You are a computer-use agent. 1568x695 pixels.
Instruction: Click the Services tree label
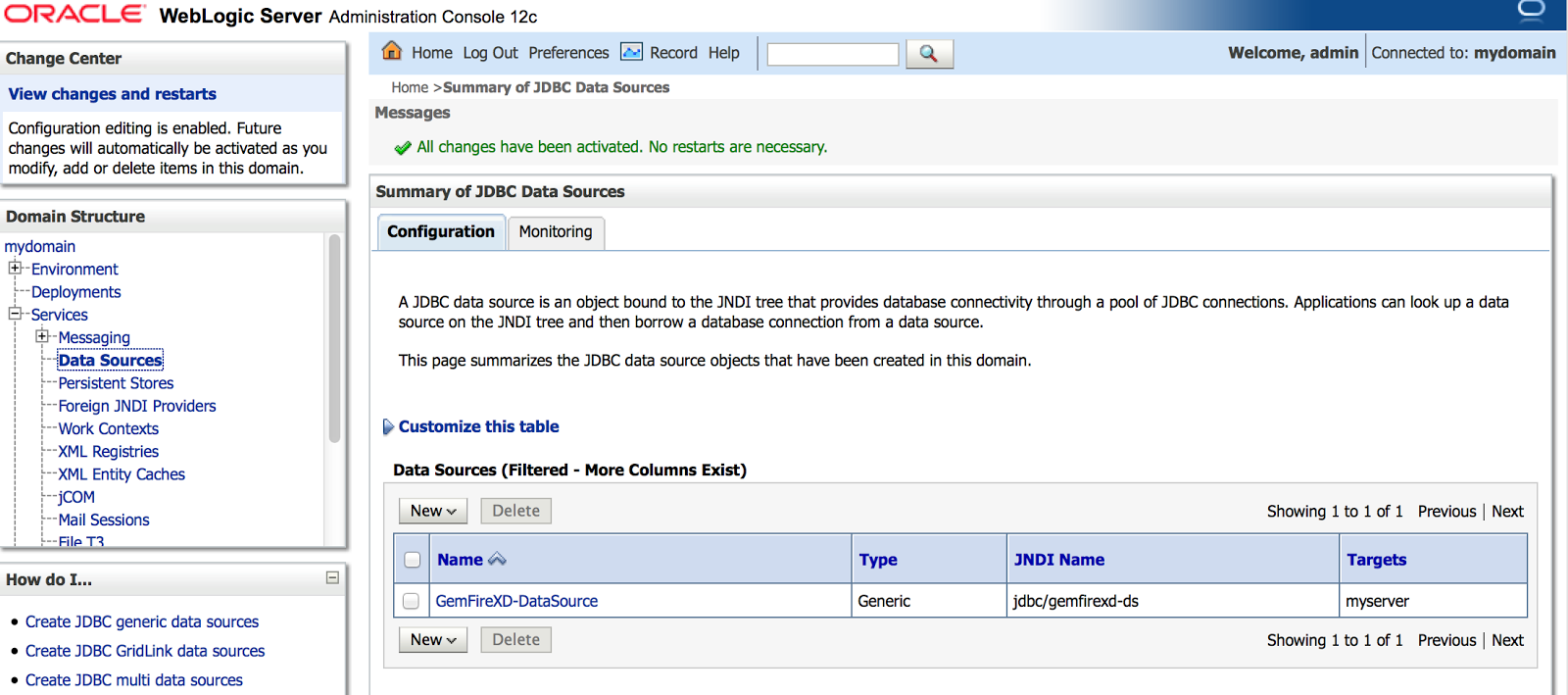60,315
